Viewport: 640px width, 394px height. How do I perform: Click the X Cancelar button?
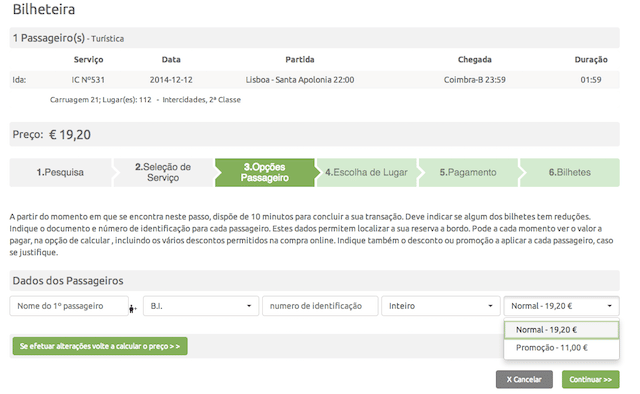[x=524, y=380]
